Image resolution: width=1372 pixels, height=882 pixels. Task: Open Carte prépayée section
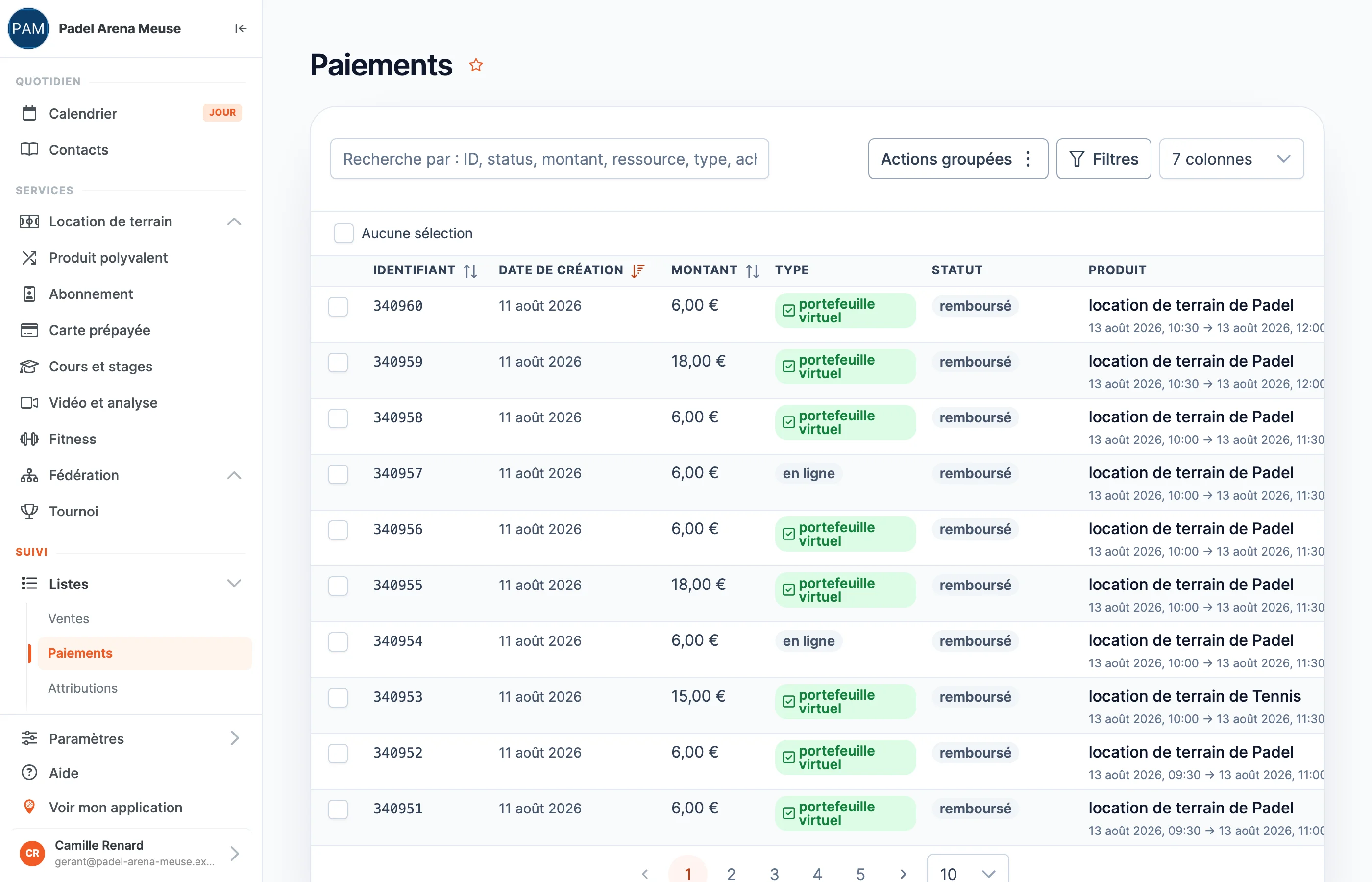(99, 330)
